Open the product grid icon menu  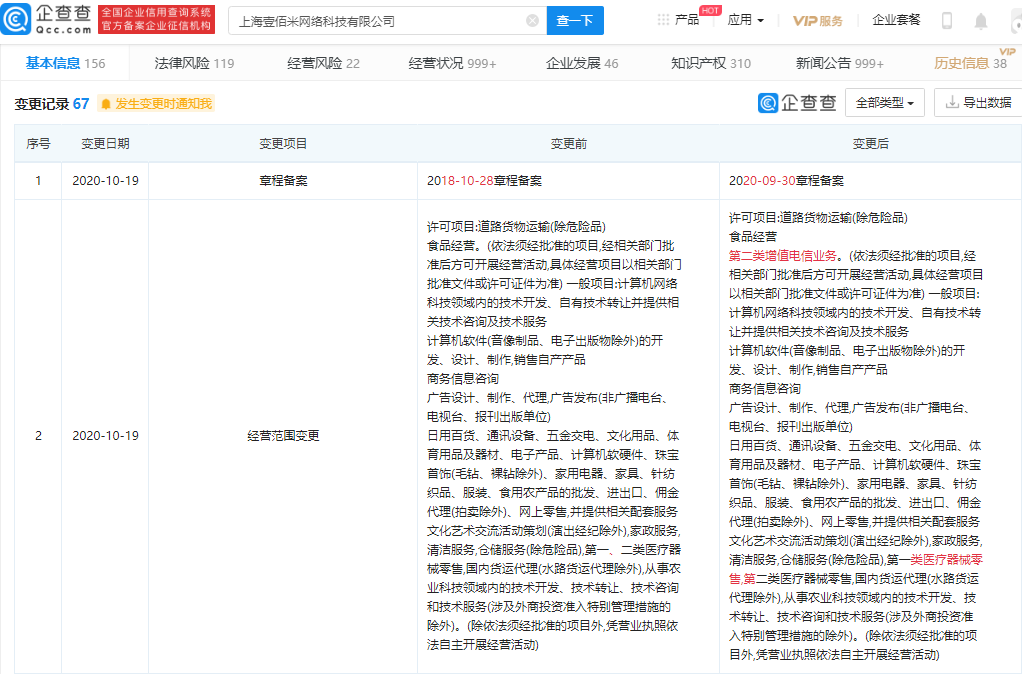(663, 20)
